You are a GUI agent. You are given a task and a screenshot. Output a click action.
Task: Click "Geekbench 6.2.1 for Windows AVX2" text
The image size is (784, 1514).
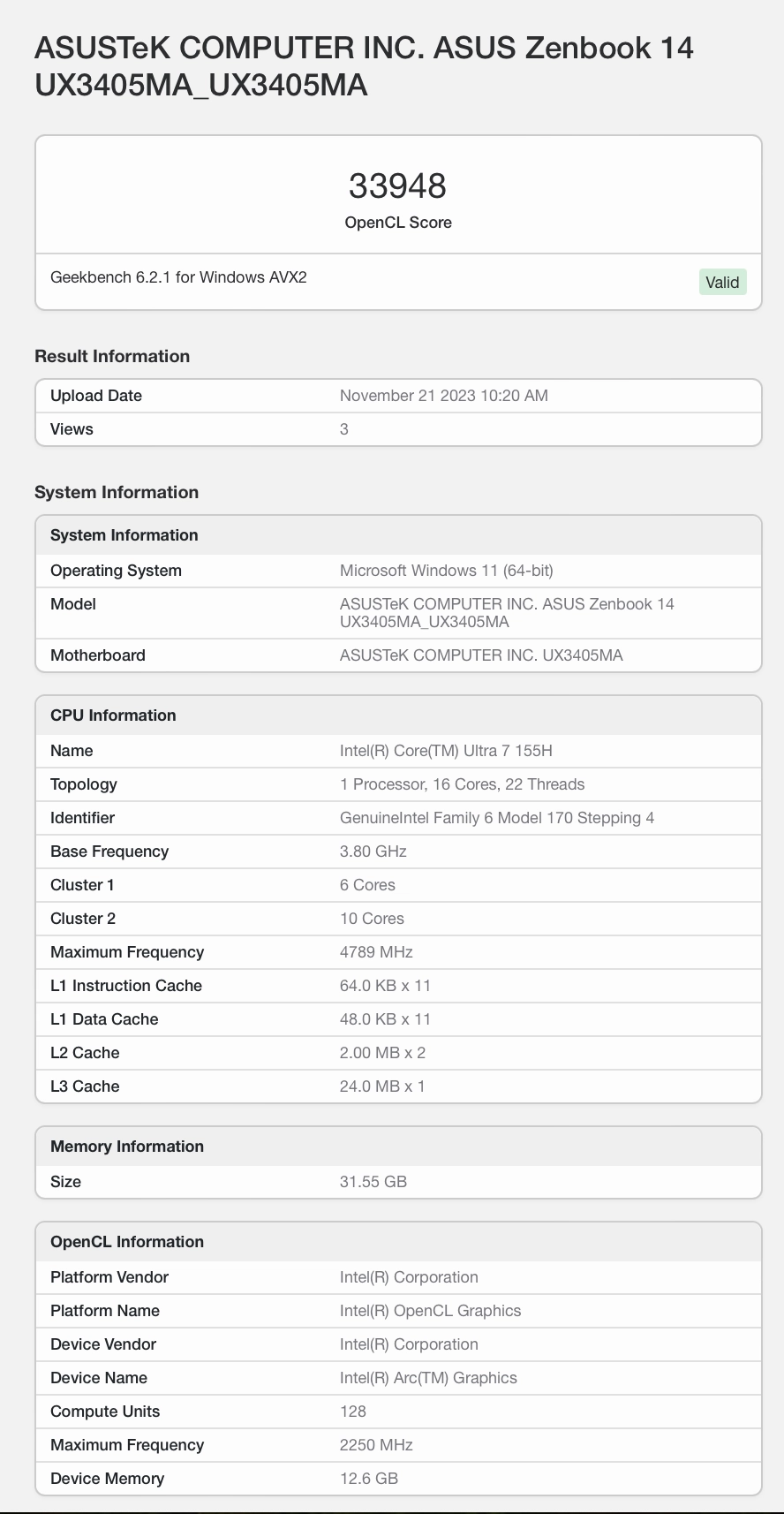click(178, 277)
